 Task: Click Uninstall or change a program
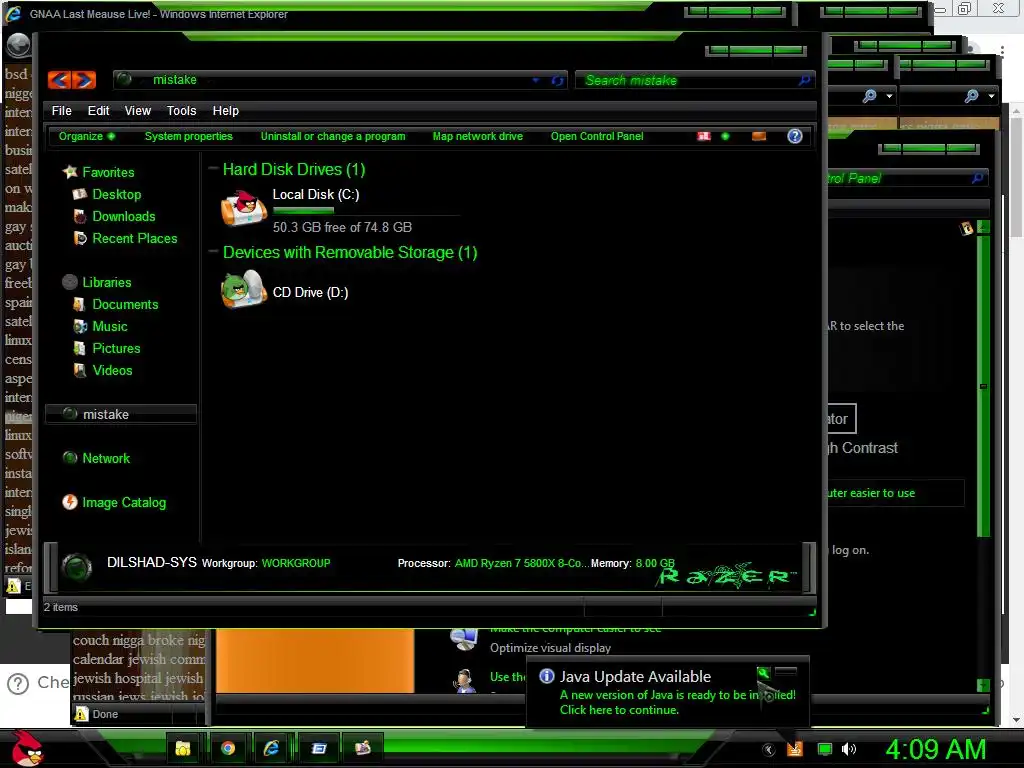tap(333, 136)
